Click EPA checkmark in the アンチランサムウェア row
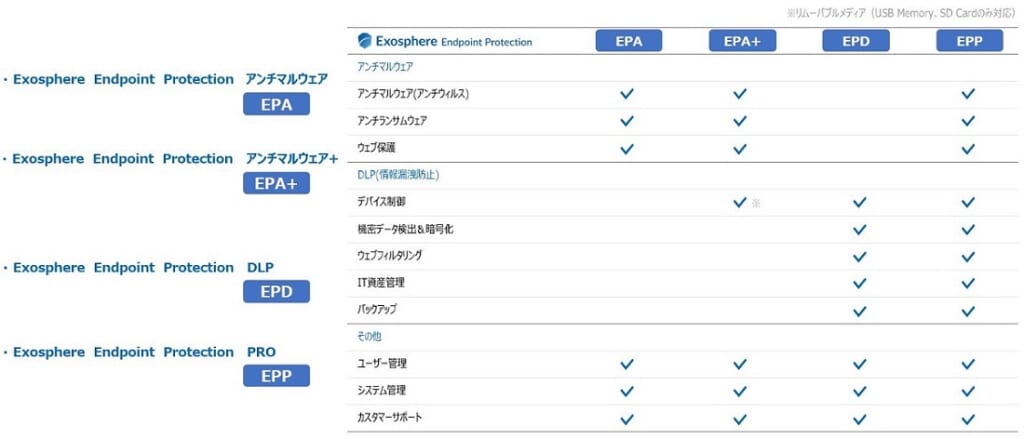The image size is (1024, 439). [627, 121]
